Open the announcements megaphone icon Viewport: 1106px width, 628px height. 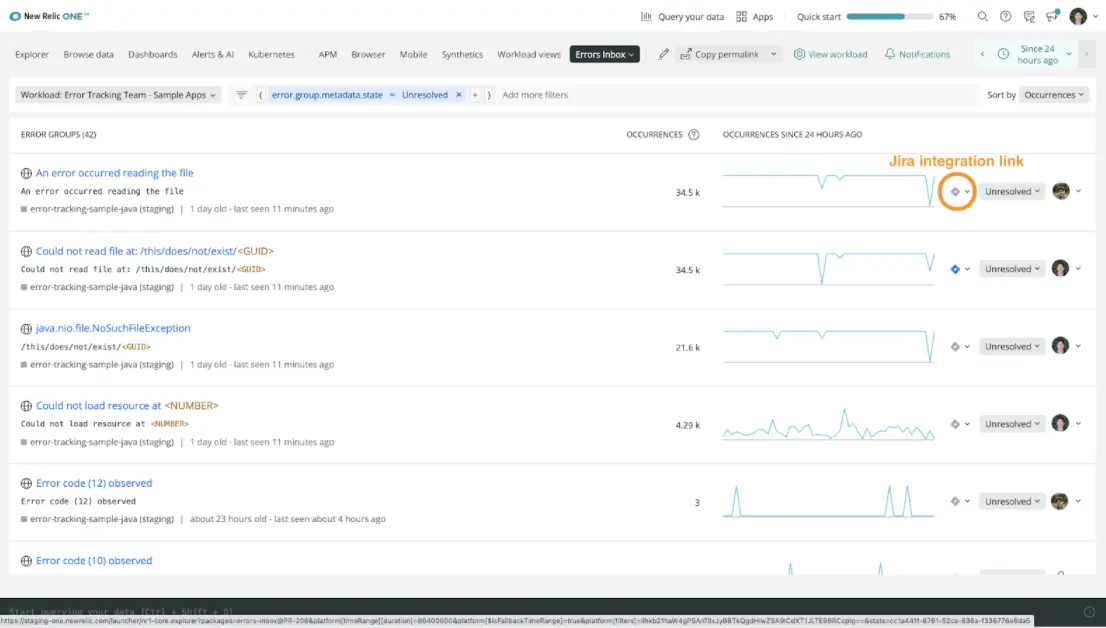pos(1052,17)
